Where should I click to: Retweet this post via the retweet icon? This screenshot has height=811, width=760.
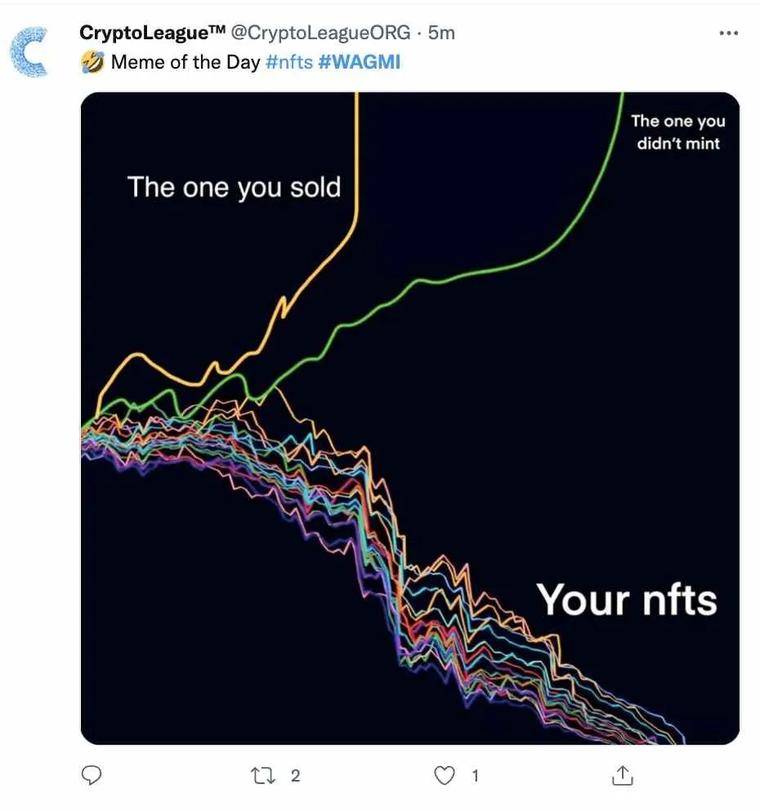click(263, 775)
